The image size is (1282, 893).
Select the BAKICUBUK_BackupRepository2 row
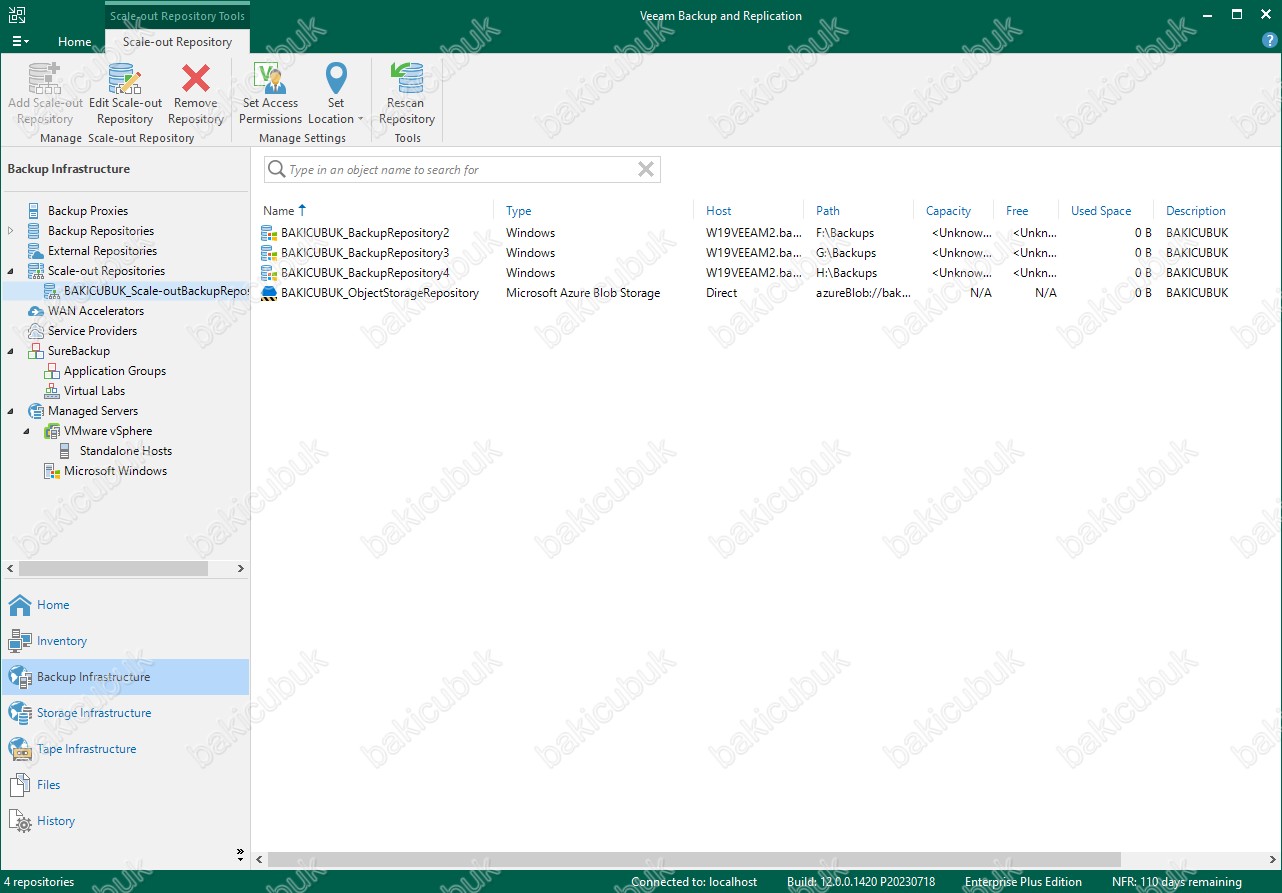765,233
